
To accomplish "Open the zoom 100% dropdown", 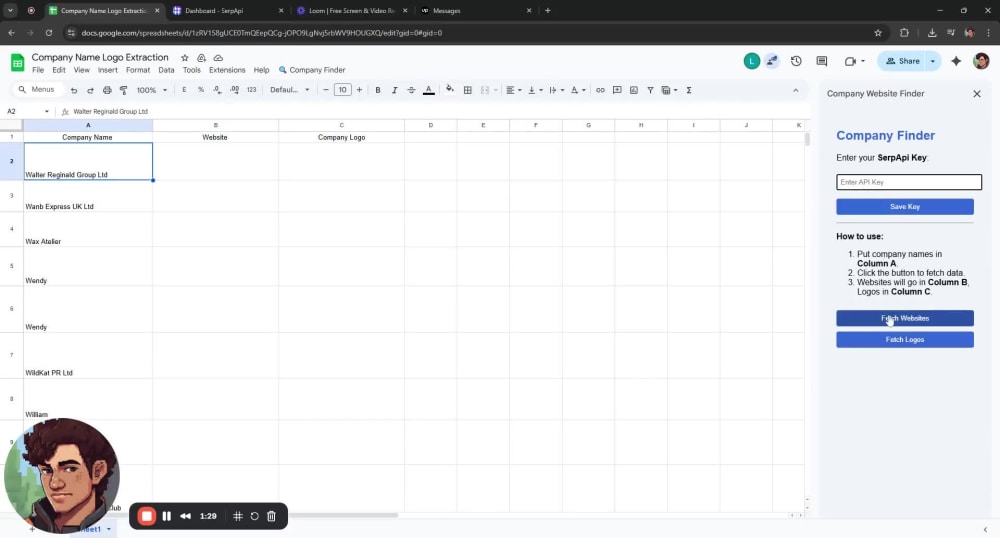I will coord(152,91).
